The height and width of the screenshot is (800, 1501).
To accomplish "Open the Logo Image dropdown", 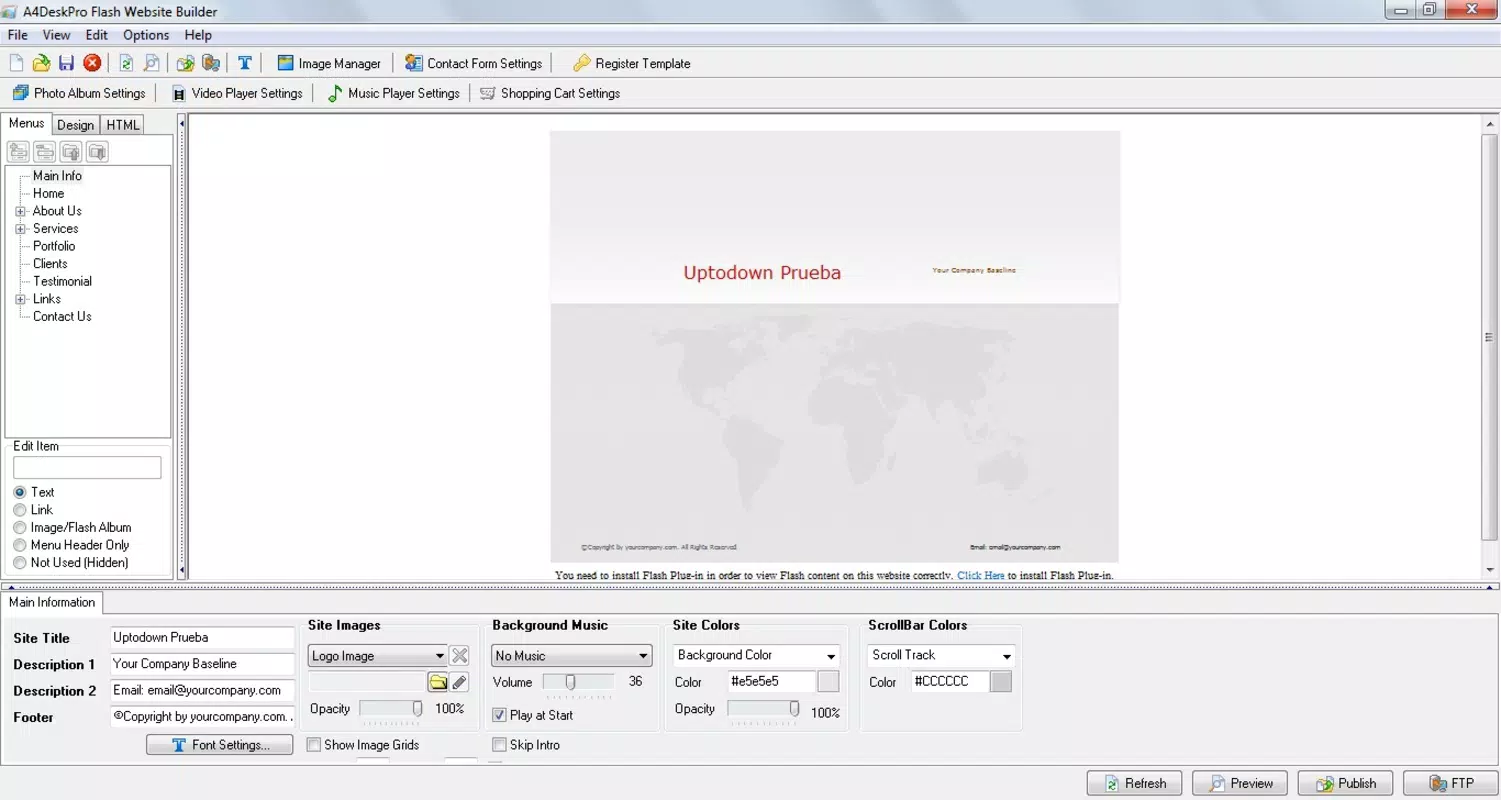I will [x=378, y=656].
